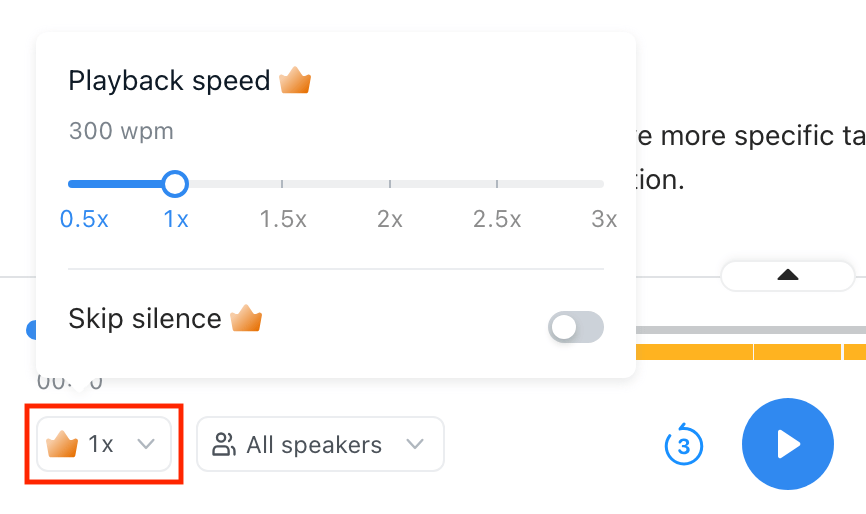Screen dimensions: 866x514
Task: Click the crown icon beside Playback speed
Action: click(x=295, y=81)
